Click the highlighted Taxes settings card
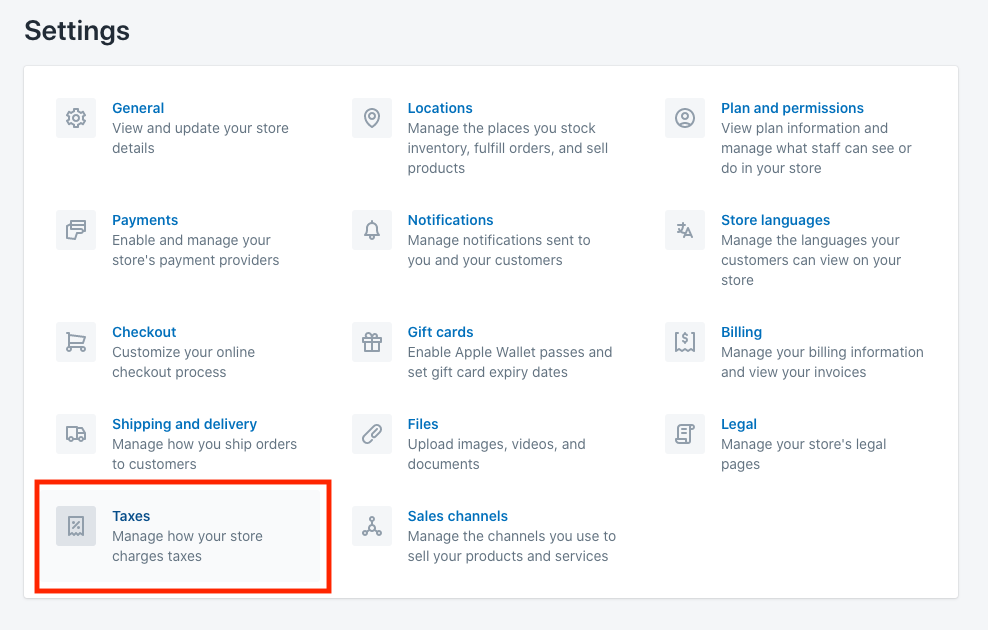Viewport: 988px width, 630px height. tap(183, 536)
